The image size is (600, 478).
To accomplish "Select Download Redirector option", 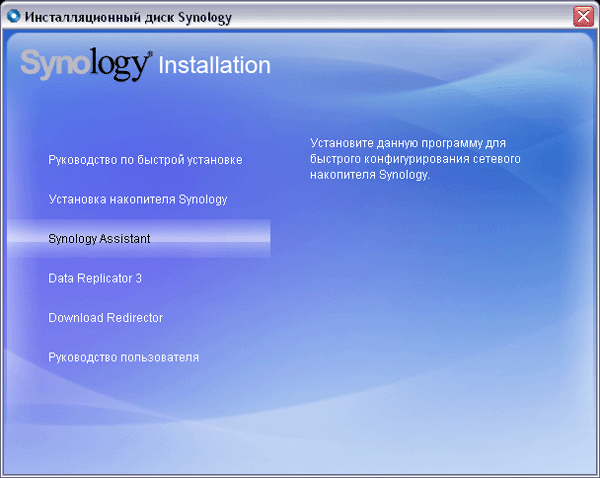I will pos(106,318).
